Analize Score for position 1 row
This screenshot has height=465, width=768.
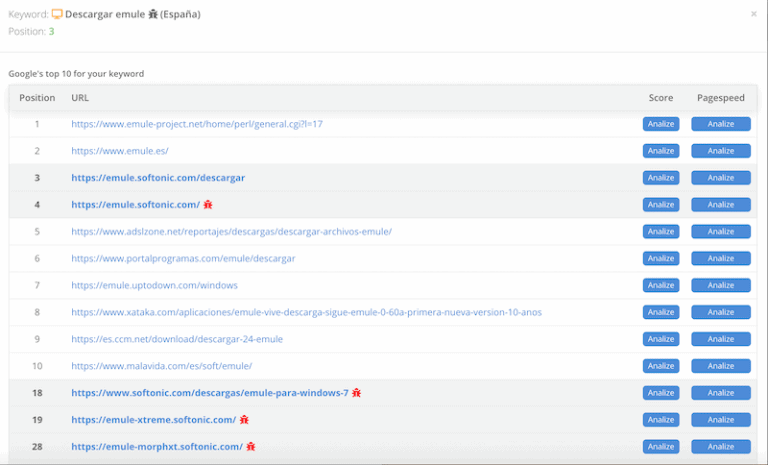point(661,124)
